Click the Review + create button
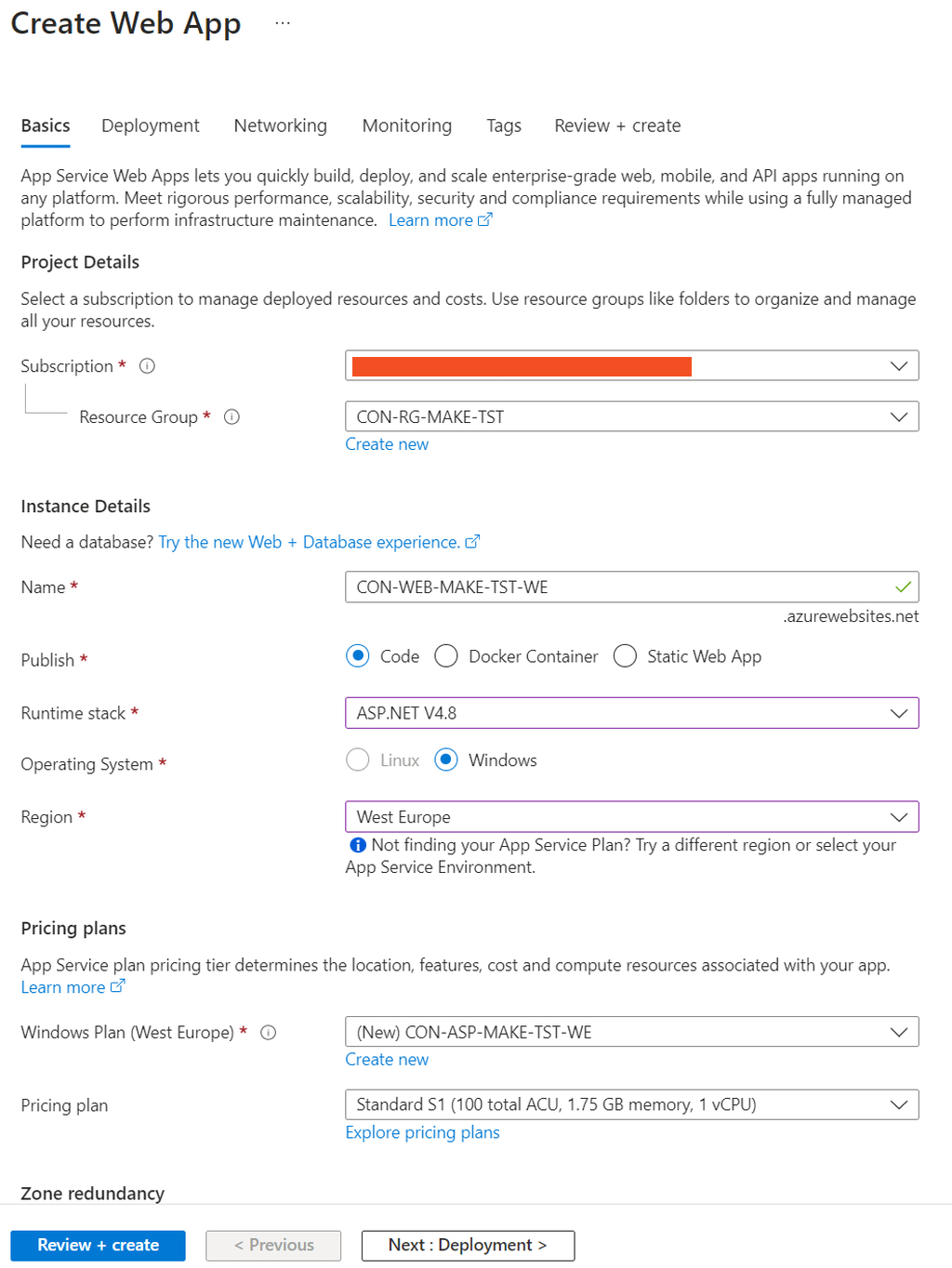Screen dimensions: 952x1268 tap(98, 1245)
